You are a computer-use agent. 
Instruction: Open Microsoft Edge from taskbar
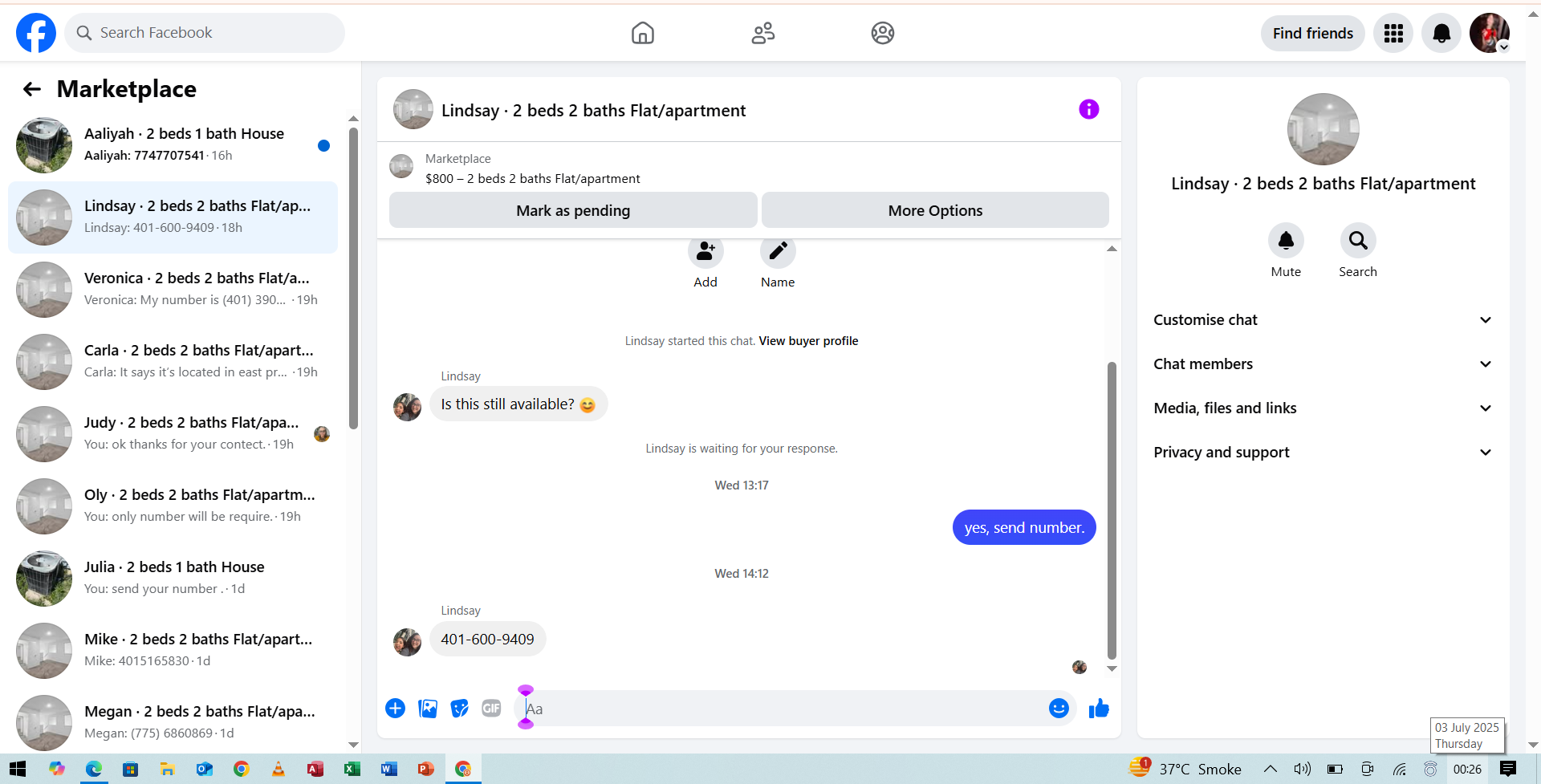[x=94, y=769]
